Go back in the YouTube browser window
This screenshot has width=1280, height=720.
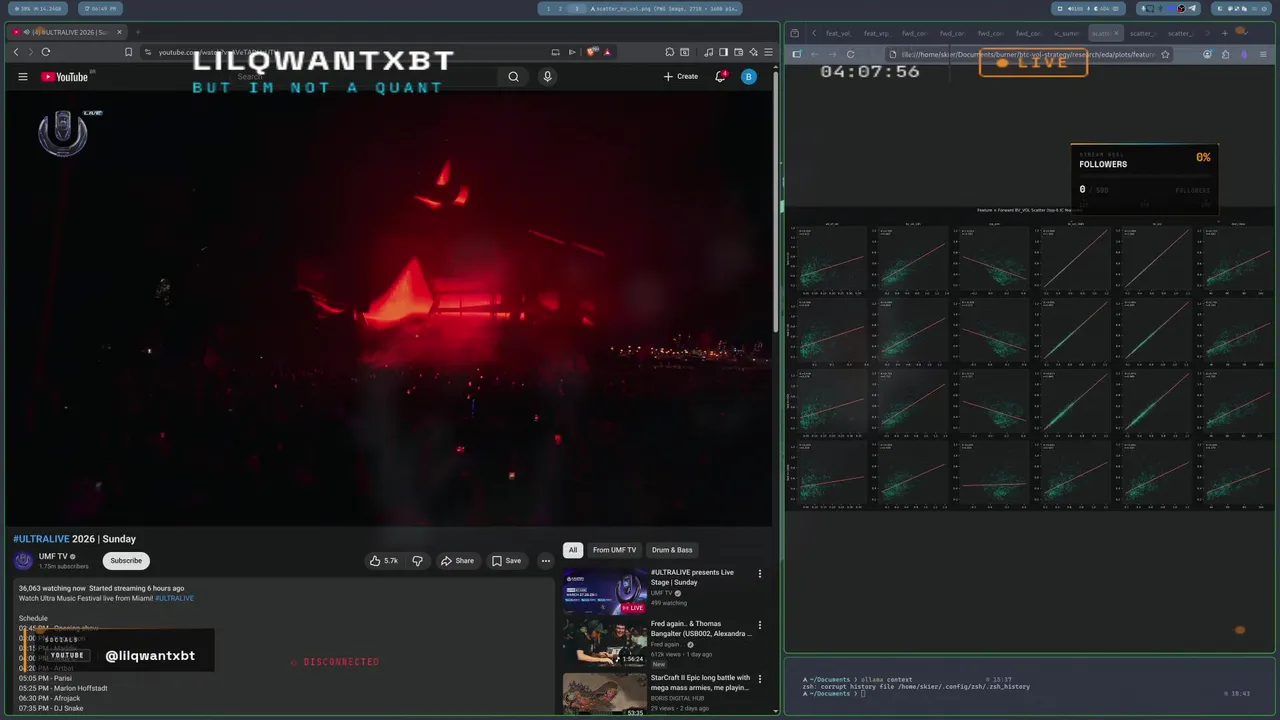tap(16, 52)
